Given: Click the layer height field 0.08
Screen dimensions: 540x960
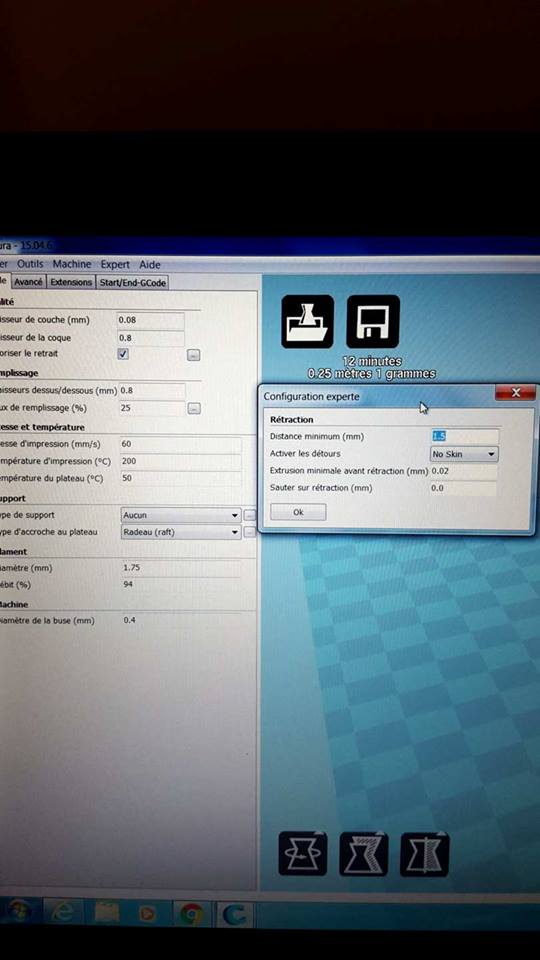Looking at the screenshot, I should [x=151, y=320].
